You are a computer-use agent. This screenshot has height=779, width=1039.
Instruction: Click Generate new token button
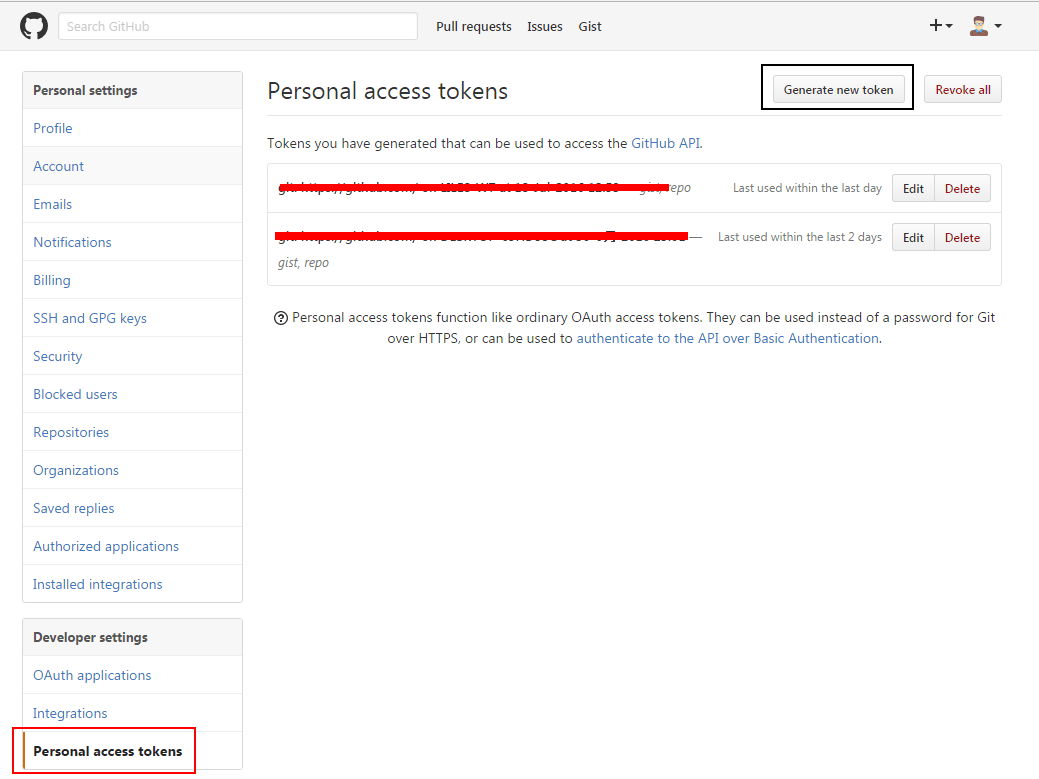point(838,89)
